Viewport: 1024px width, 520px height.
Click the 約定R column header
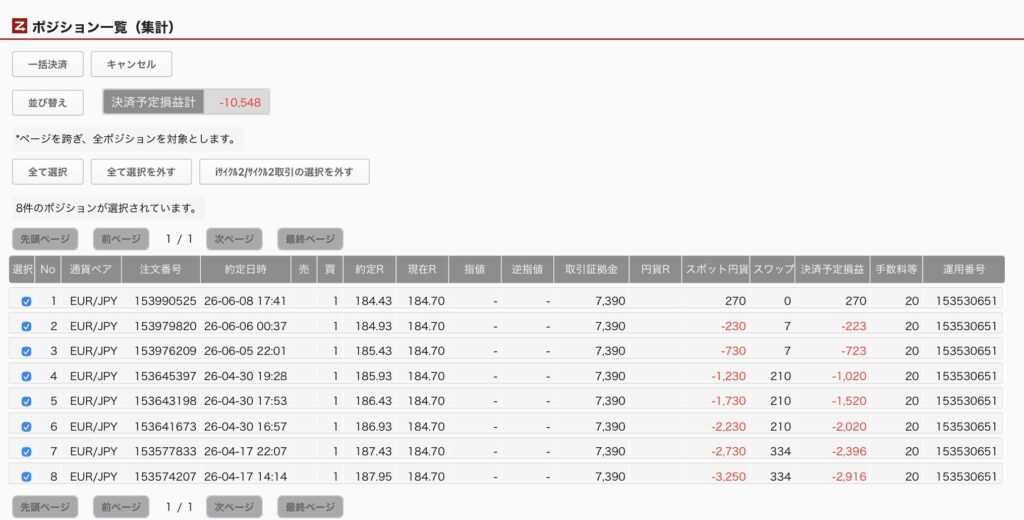tap(370, 269)
